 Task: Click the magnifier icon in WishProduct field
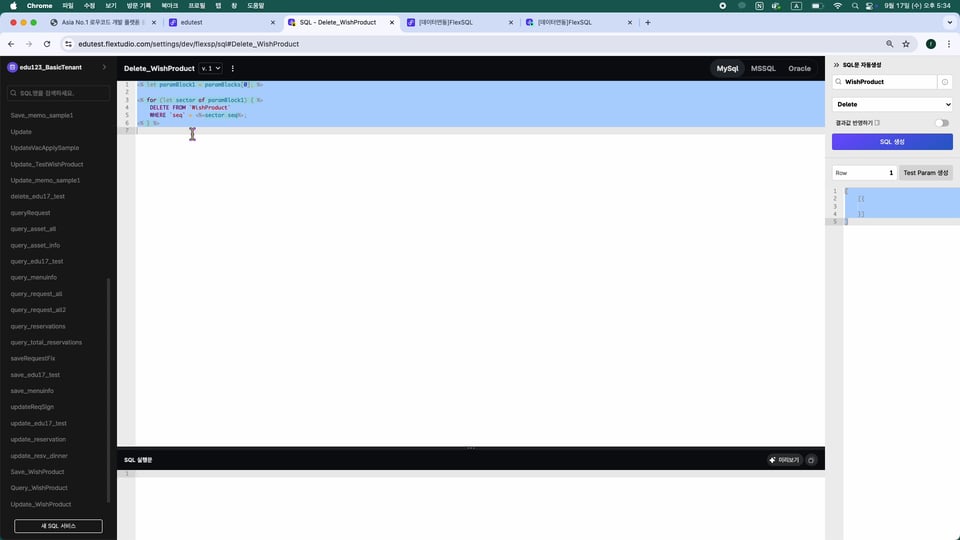click(839, 82)
